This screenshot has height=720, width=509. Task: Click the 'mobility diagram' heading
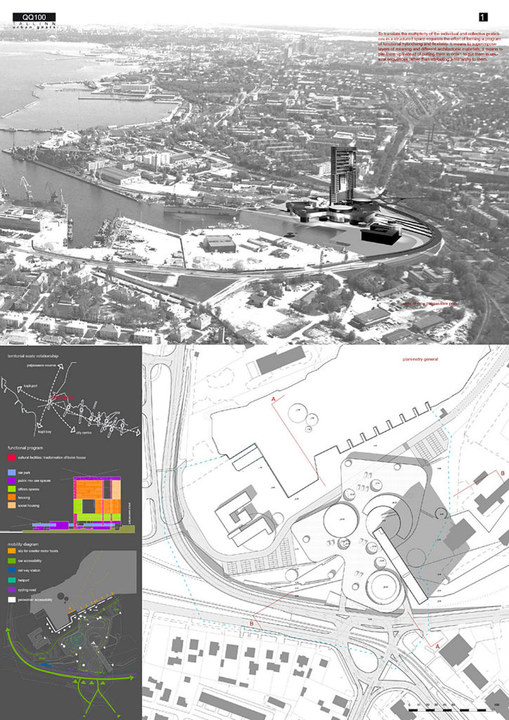[23, 544]
